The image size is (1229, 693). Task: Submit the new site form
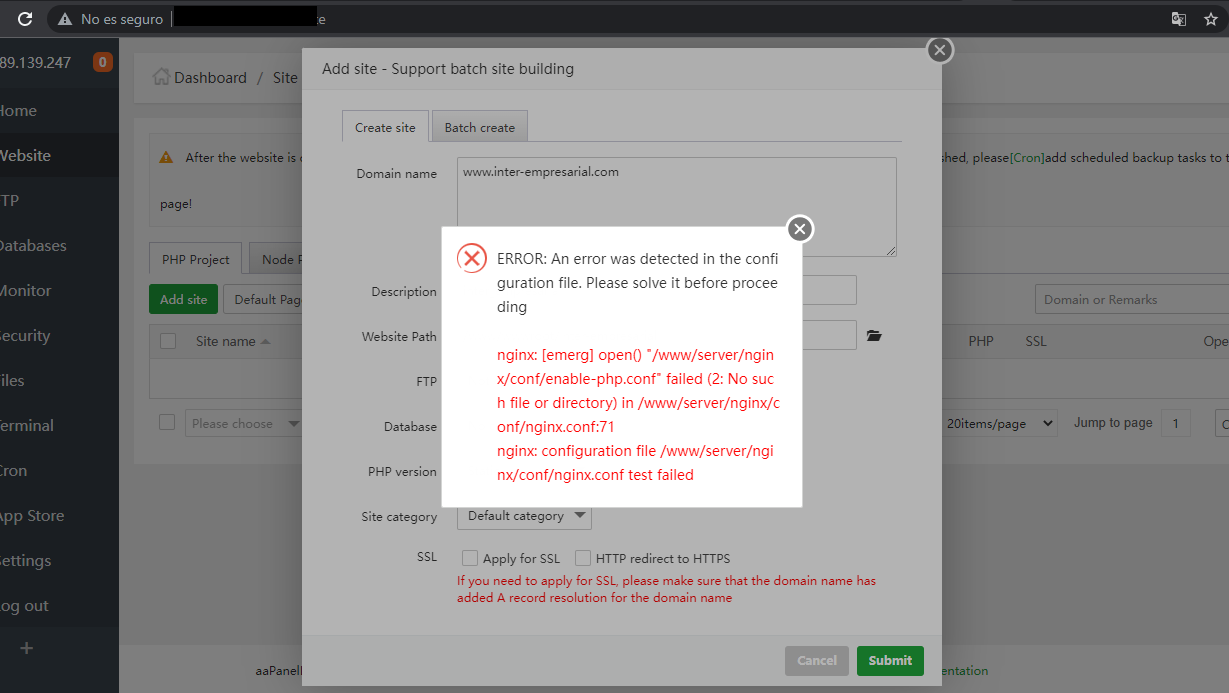(x=889, y=660)
